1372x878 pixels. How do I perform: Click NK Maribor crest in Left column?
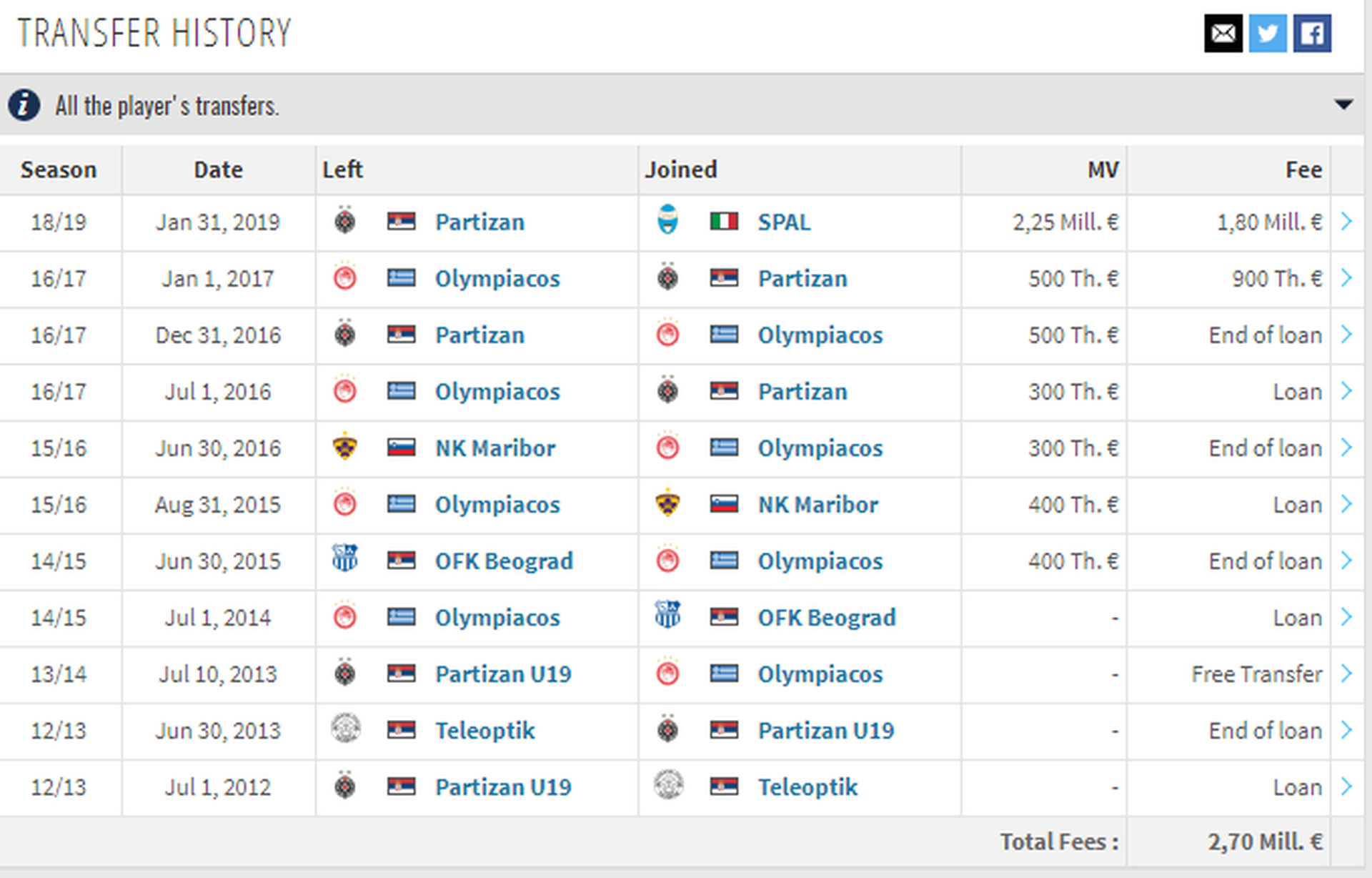[x=345, y=447]
